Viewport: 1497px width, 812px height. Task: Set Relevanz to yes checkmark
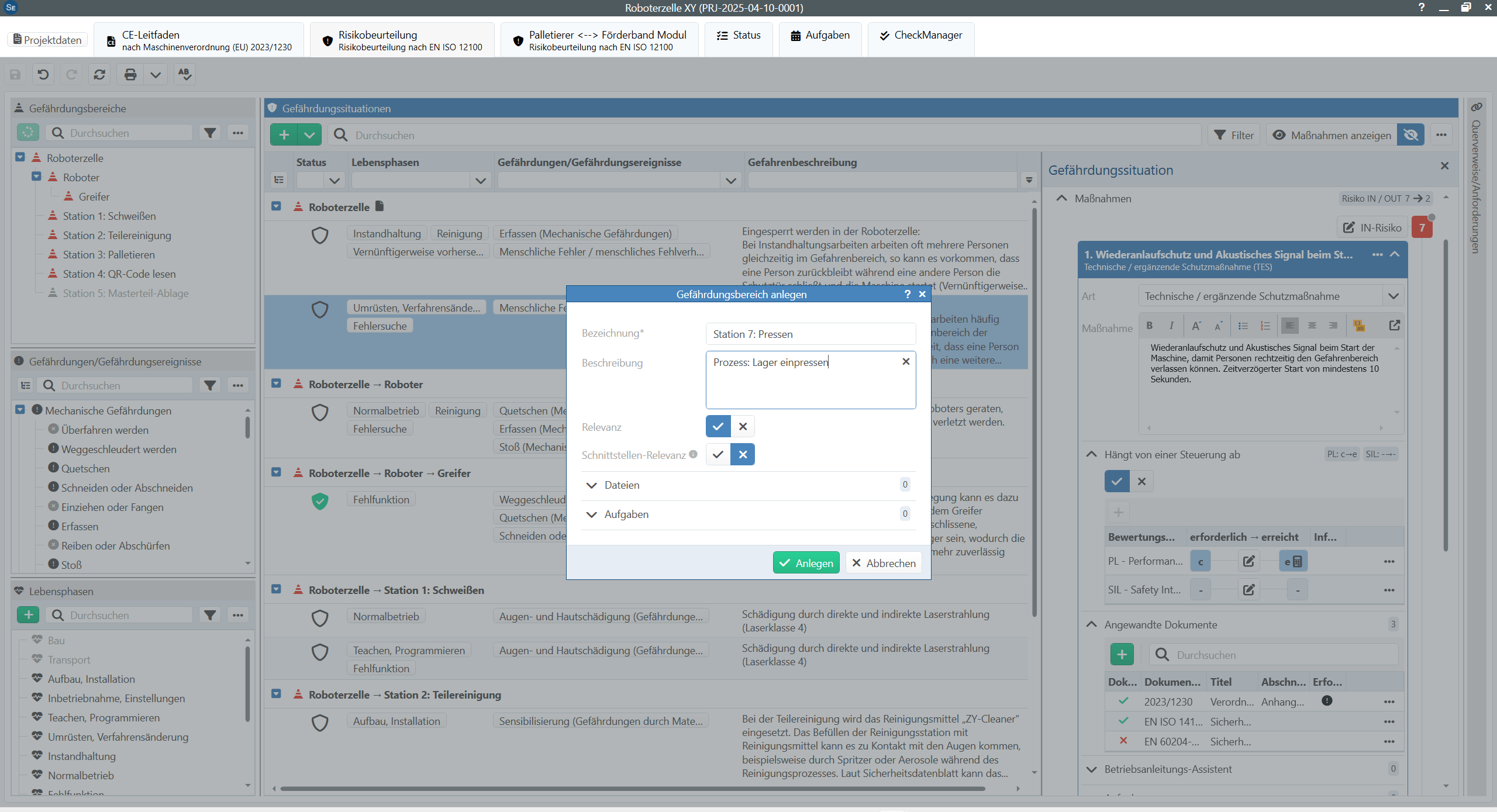(718, 427)
